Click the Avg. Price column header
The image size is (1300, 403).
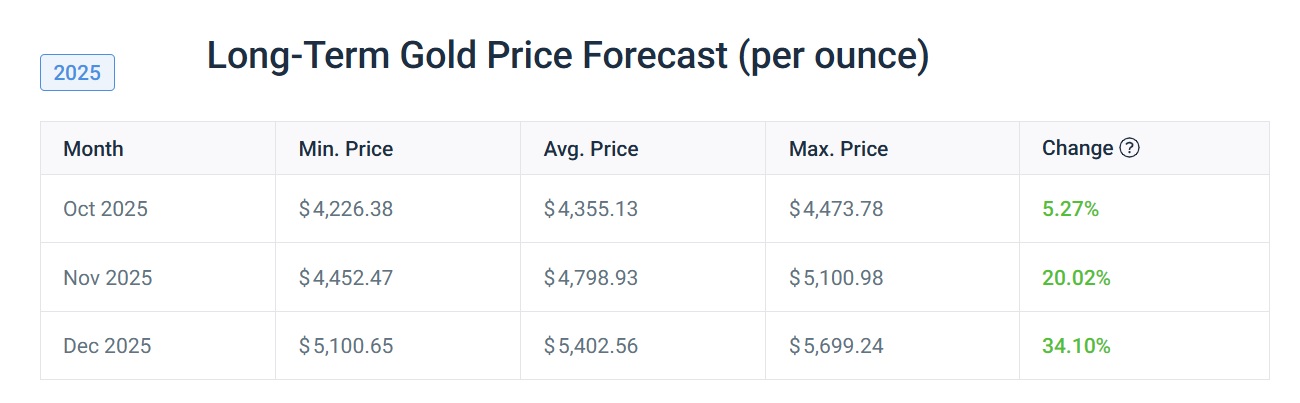point(591,149)
